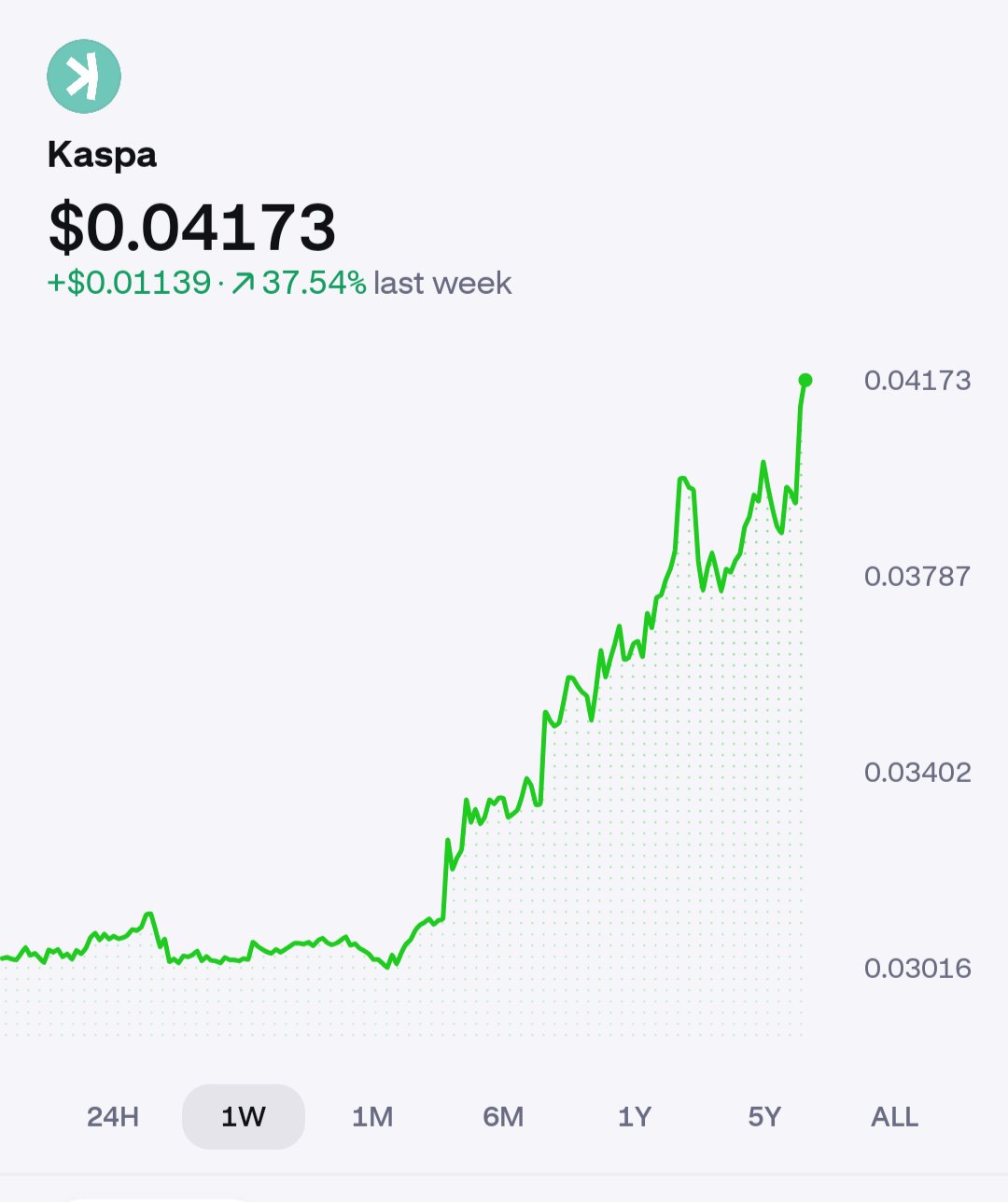Image resolution: width=1008 pixels, height=1202 pixels.
Task: Click the 0.03016 axis label
Action: (x=917, y=969)
